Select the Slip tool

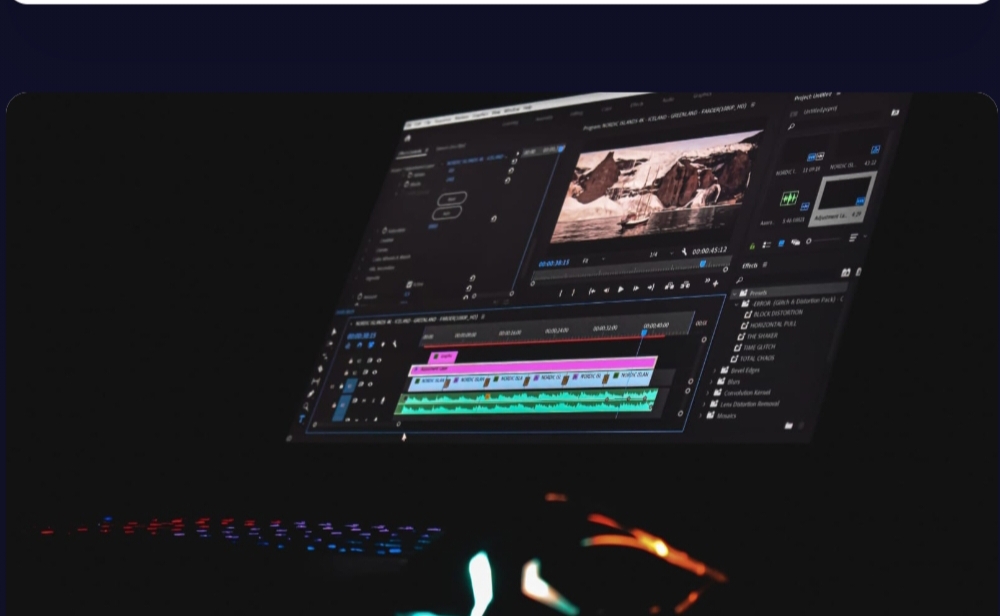tap(315, 381)
